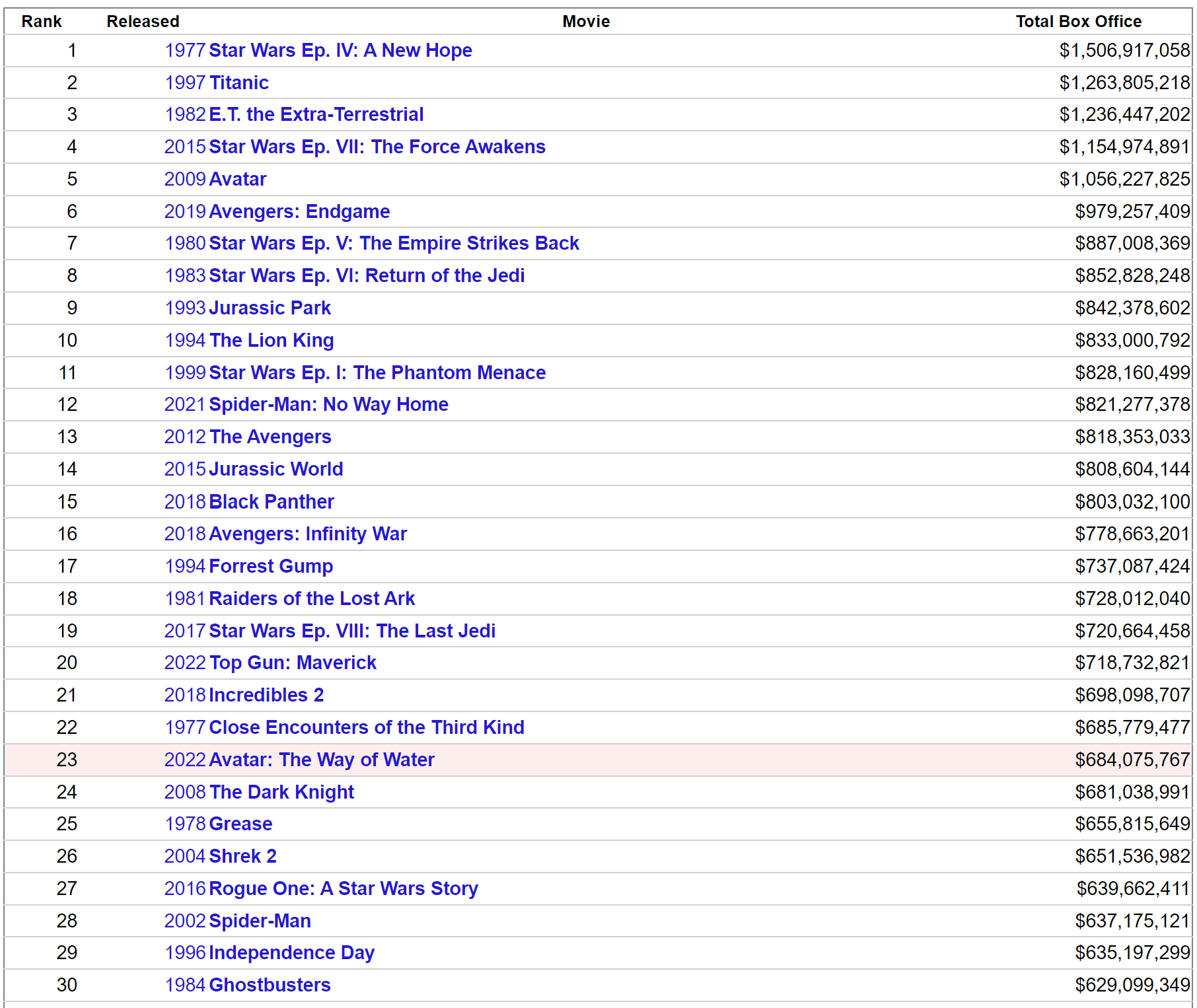Open the Avatar: The Way of Water link
Image resolution: width=1197 pixels, height=1008 pixels.
(322, 760)
